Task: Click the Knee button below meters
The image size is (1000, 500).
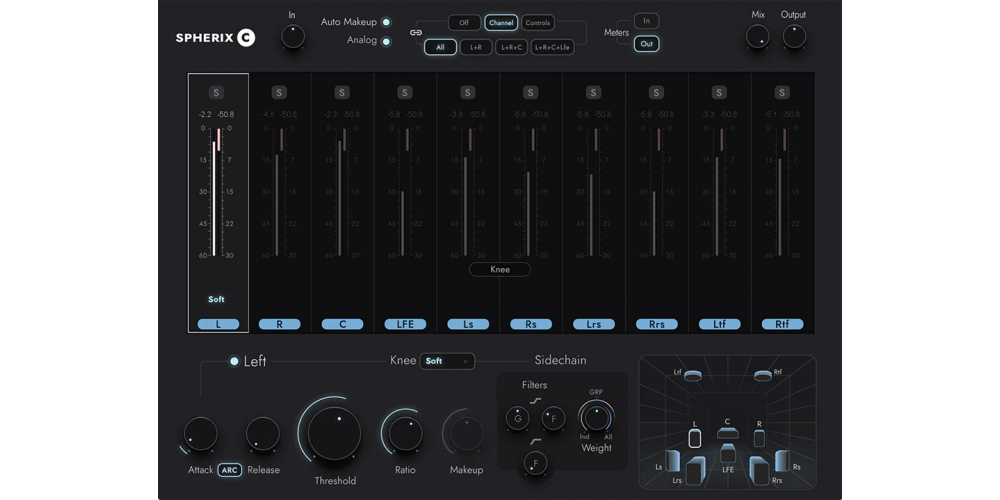Action: coord(500,269)
